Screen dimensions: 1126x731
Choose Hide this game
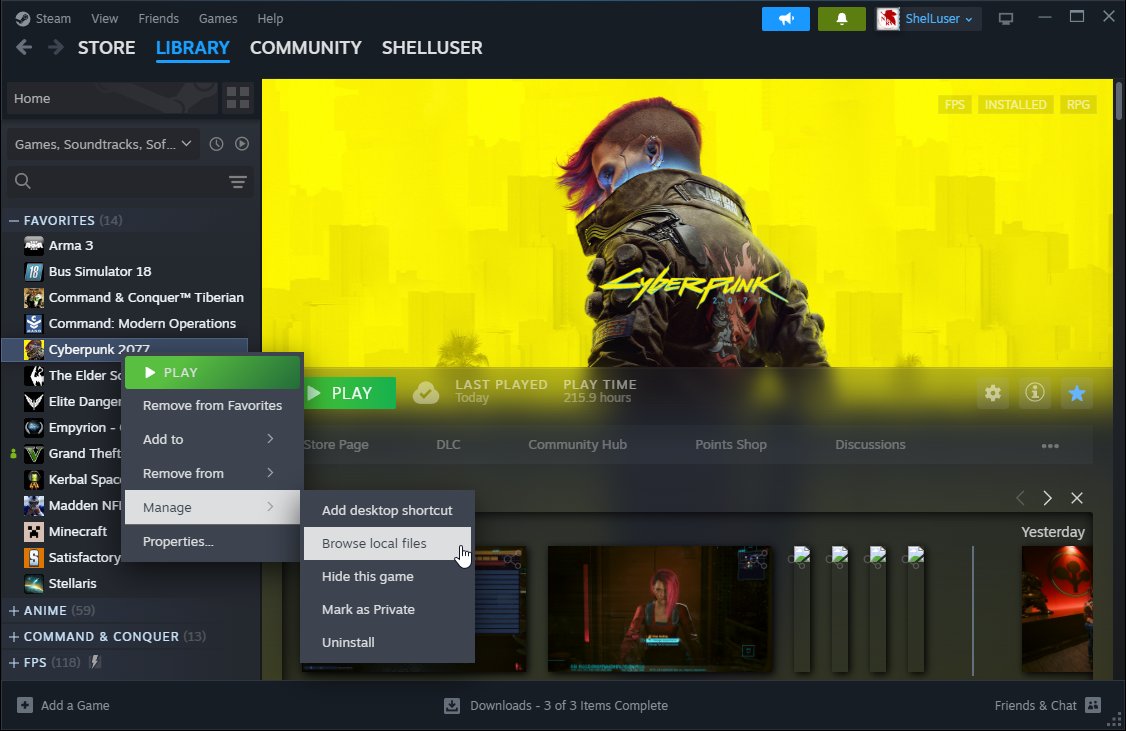(387, 576)
